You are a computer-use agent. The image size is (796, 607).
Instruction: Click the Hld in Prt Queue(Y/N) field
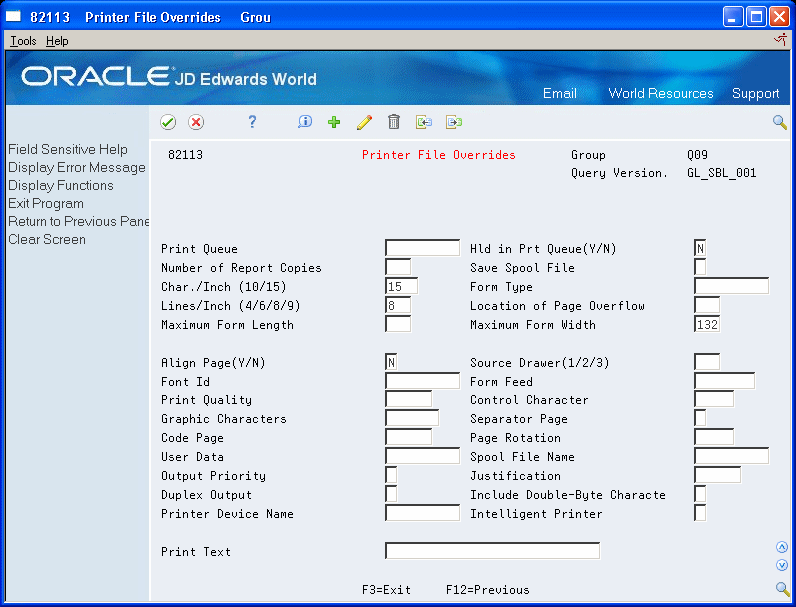coord(700,248)
